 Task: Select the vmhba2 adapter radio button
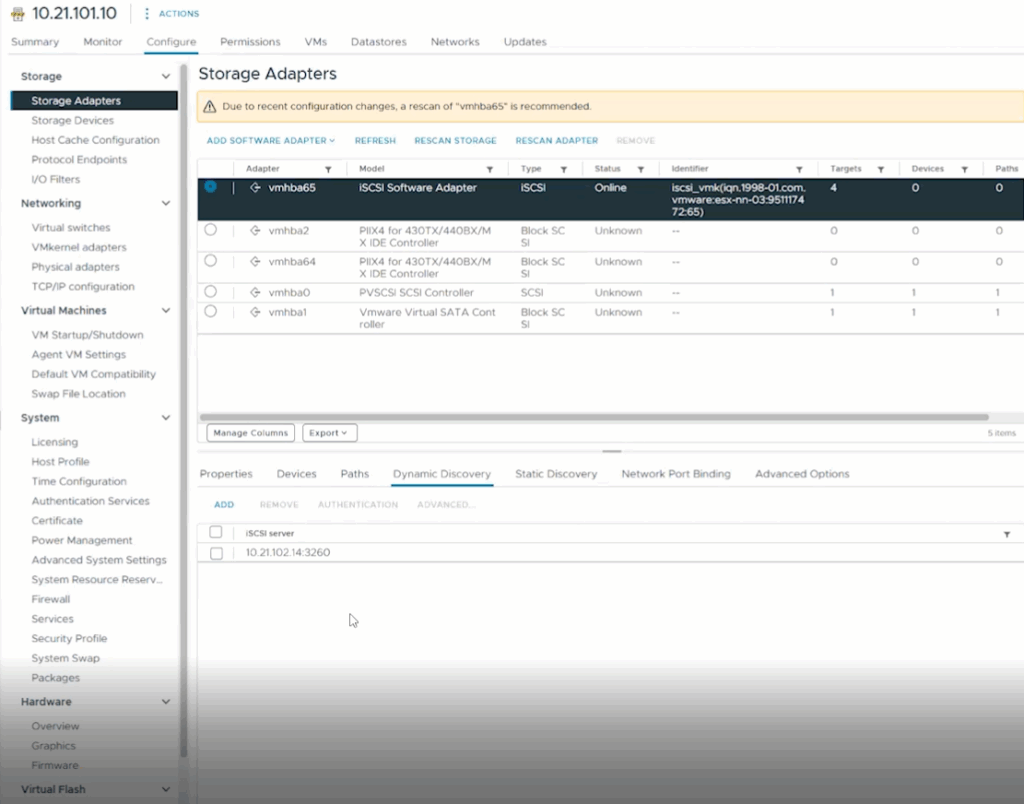(x=210, y=230)
